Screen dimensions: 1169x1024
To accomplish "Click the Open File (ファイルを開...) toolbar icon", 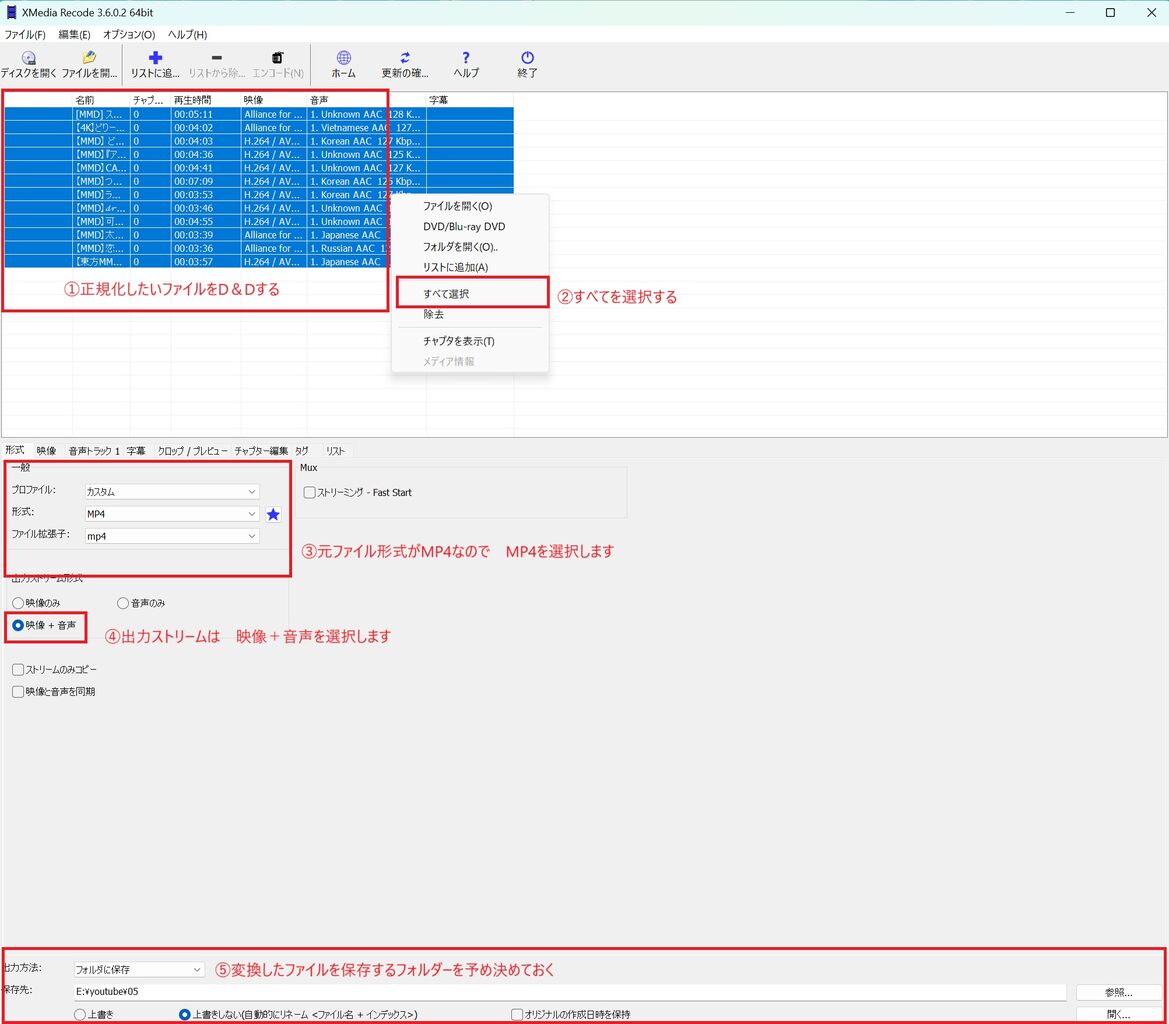I will 89,58.
